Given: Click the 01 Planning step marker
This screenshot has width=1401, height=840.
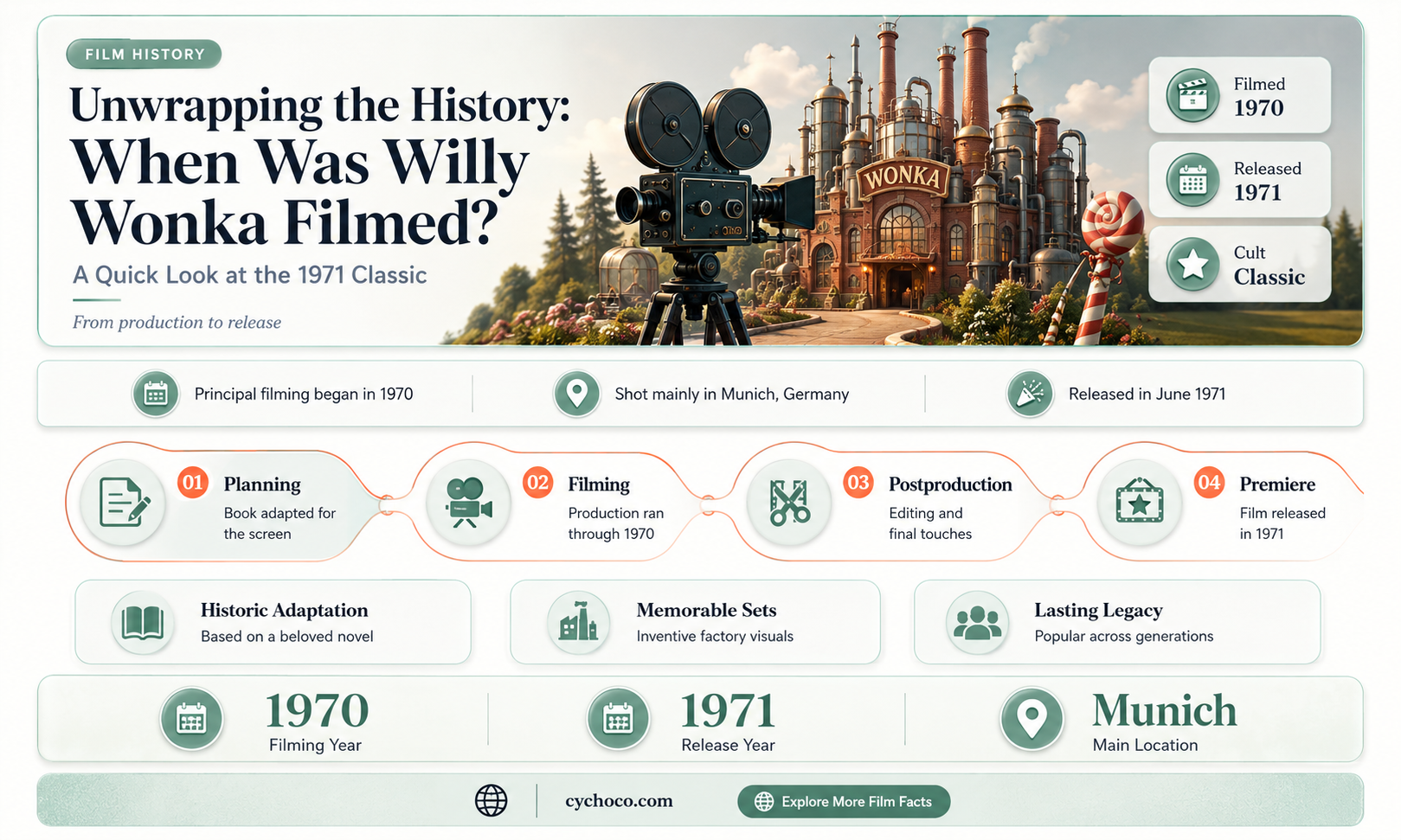Looking at the screenshot, I should pyautogui.click(x=192, y=482).
